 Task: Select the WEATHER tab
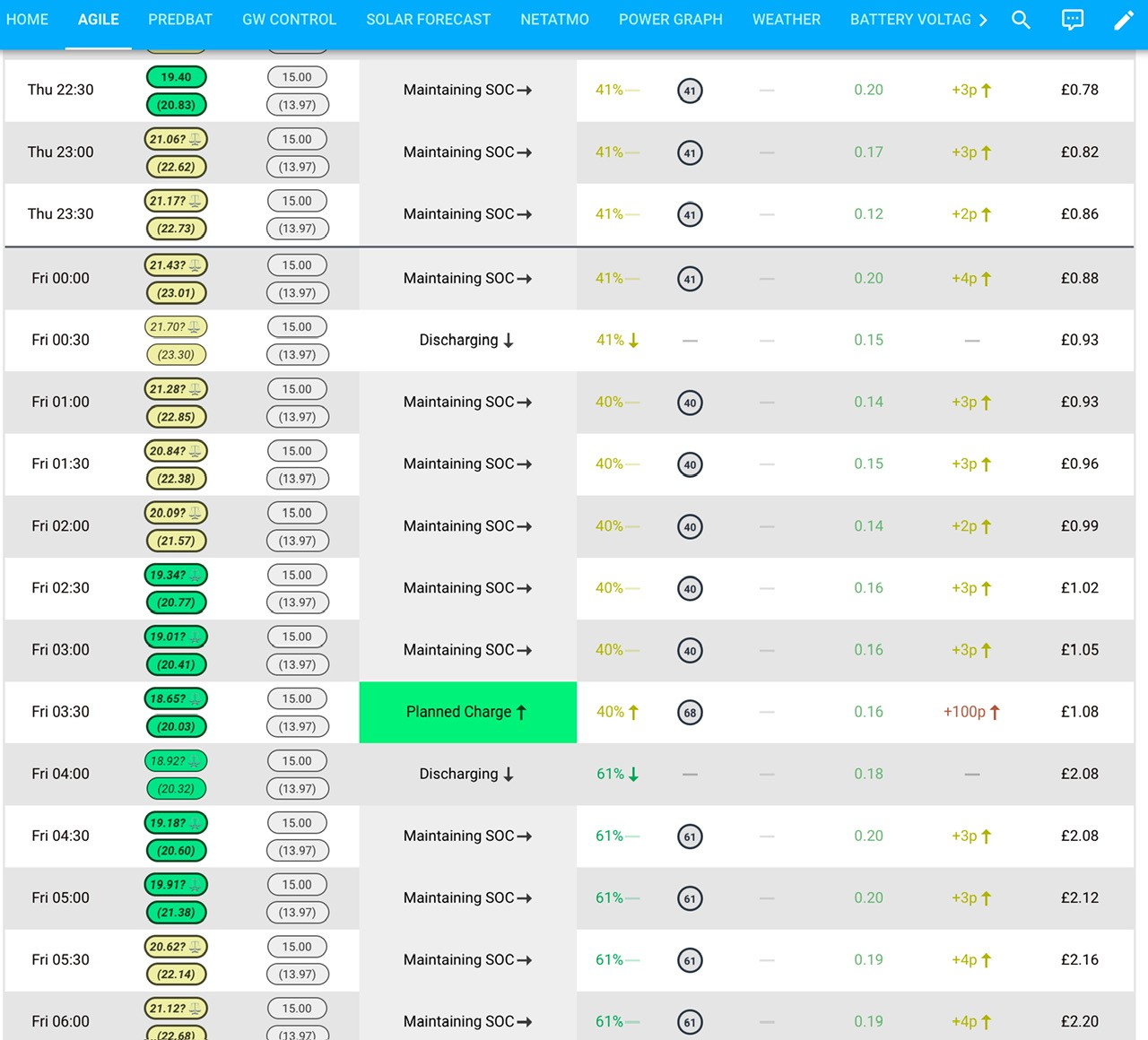[787, 20]
